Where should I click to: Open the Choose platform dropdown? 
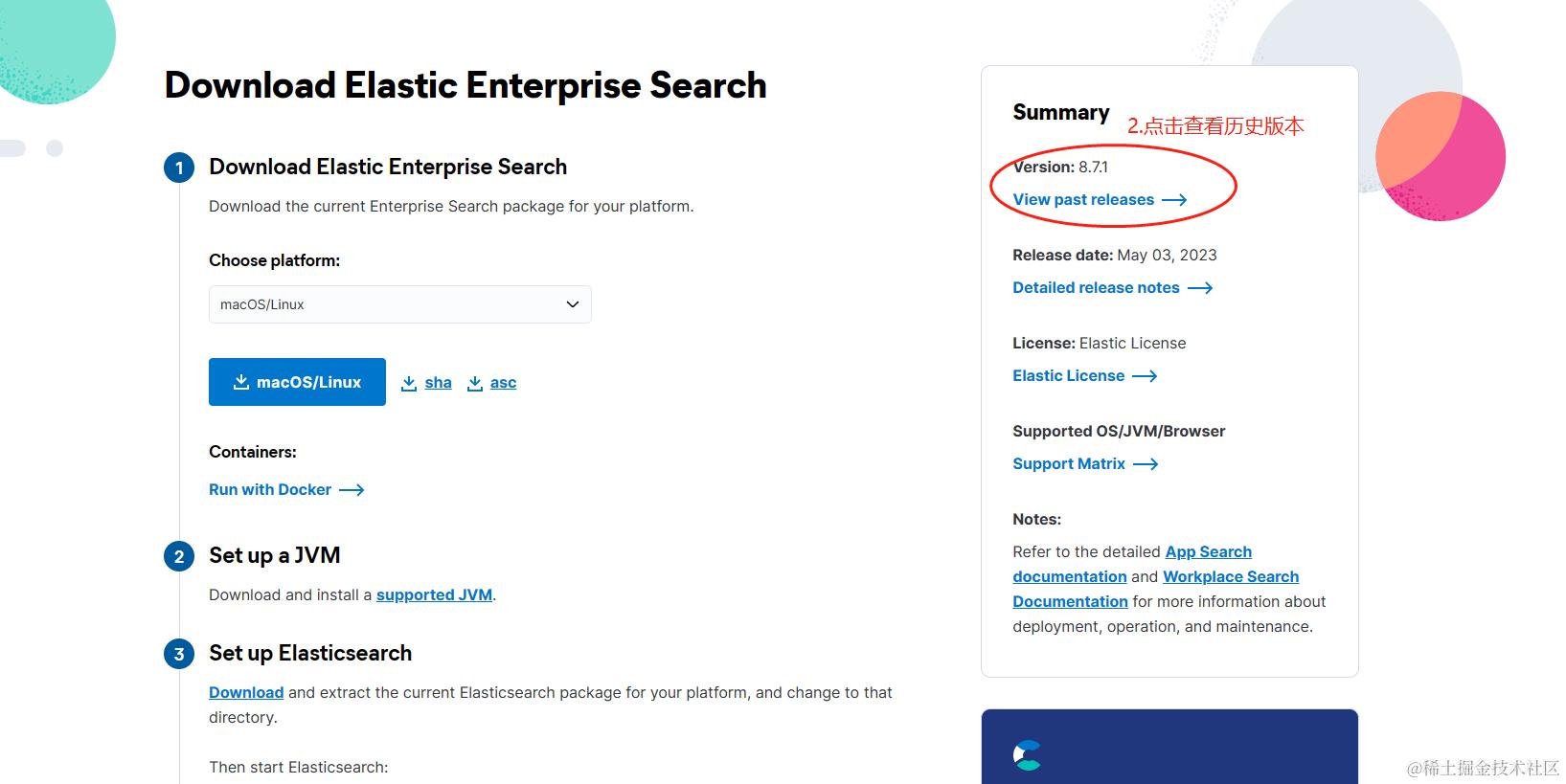click(x=399, y=304)
